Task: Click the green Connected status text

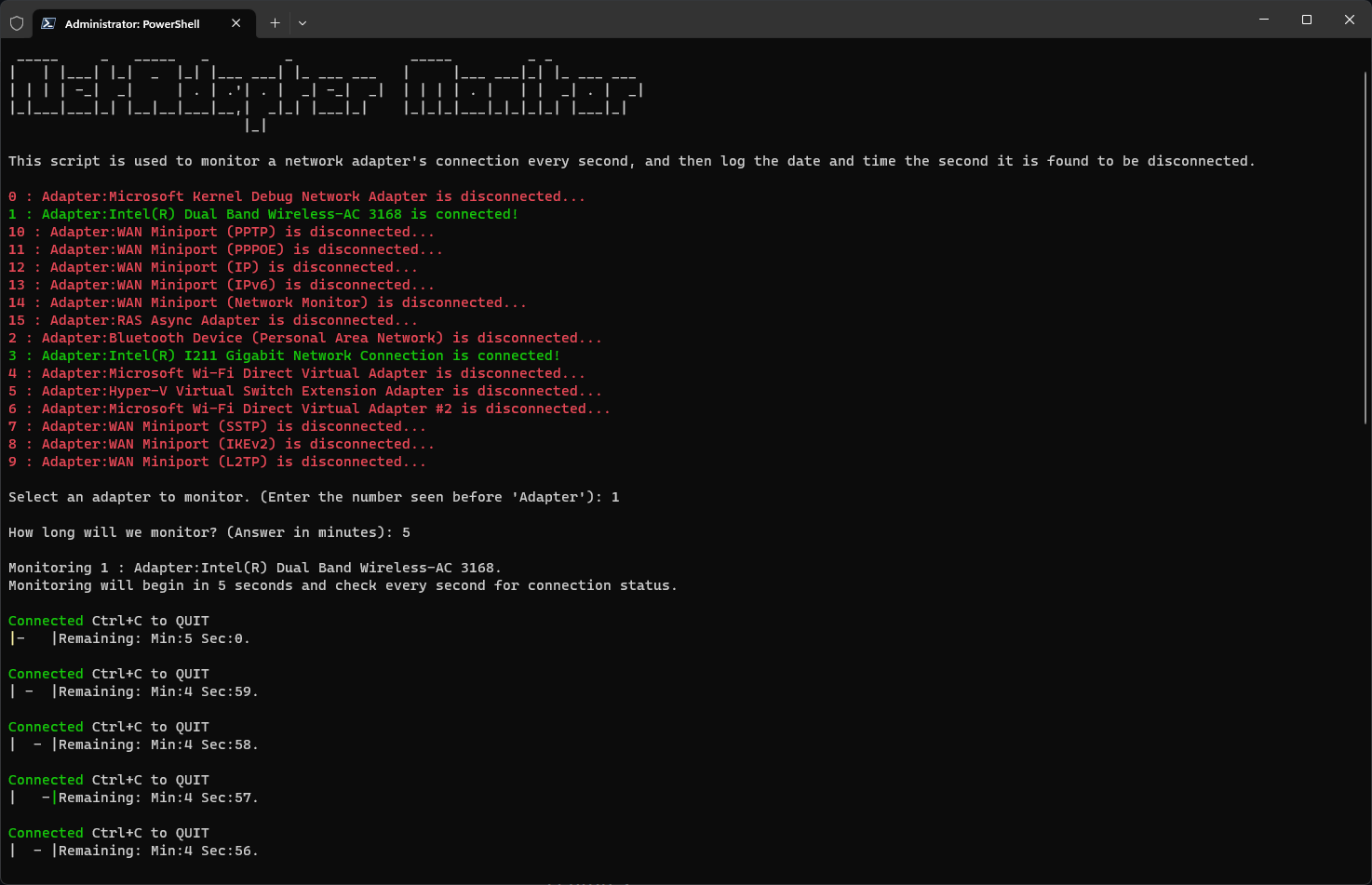Action: [x=45, y=620]
